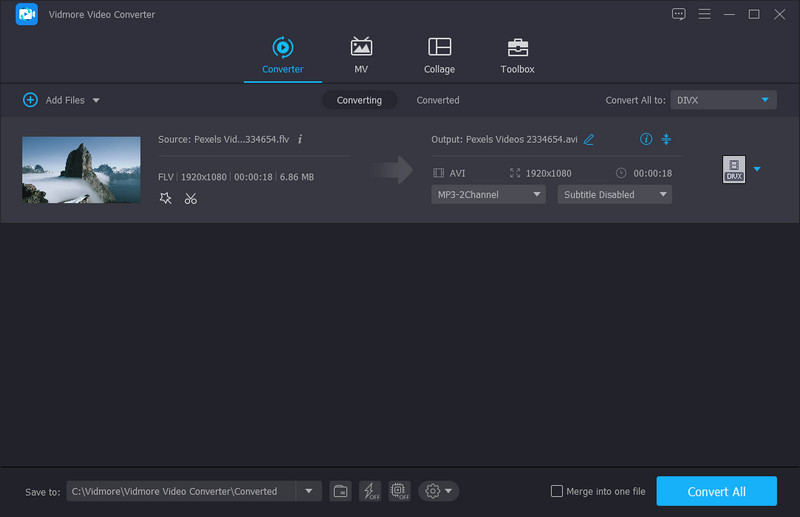This screenshot has height=517, width=800.
Task: Click the output media info icon
Action: coord(646,139)
